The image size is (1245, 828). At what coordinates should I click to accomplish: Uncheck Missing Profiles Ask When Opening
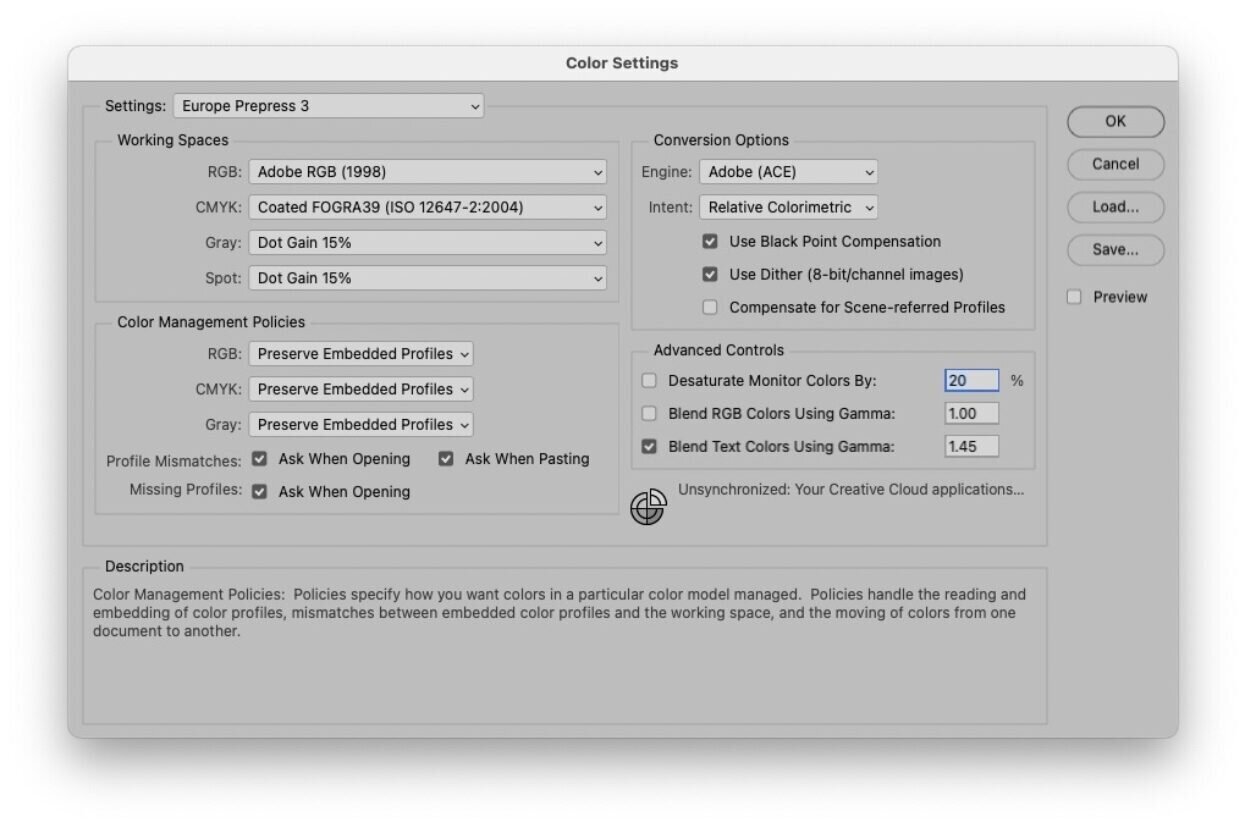click(x=260, y=492)
